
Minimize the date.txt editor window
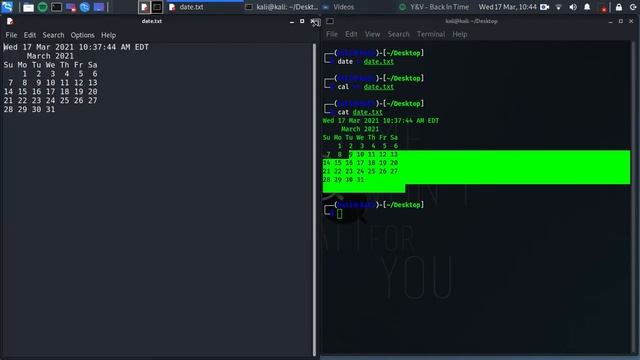click(292, 21)
